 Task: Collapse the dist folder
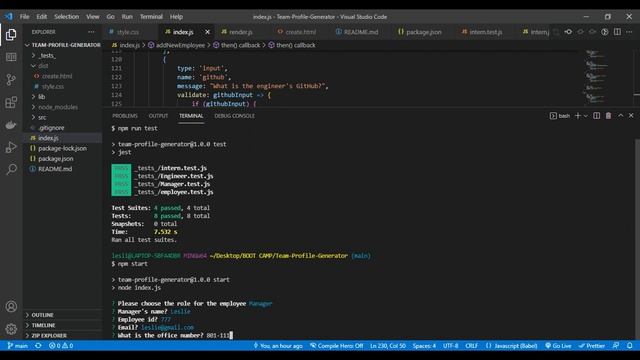pyautogui.click(x=63, y=66)
